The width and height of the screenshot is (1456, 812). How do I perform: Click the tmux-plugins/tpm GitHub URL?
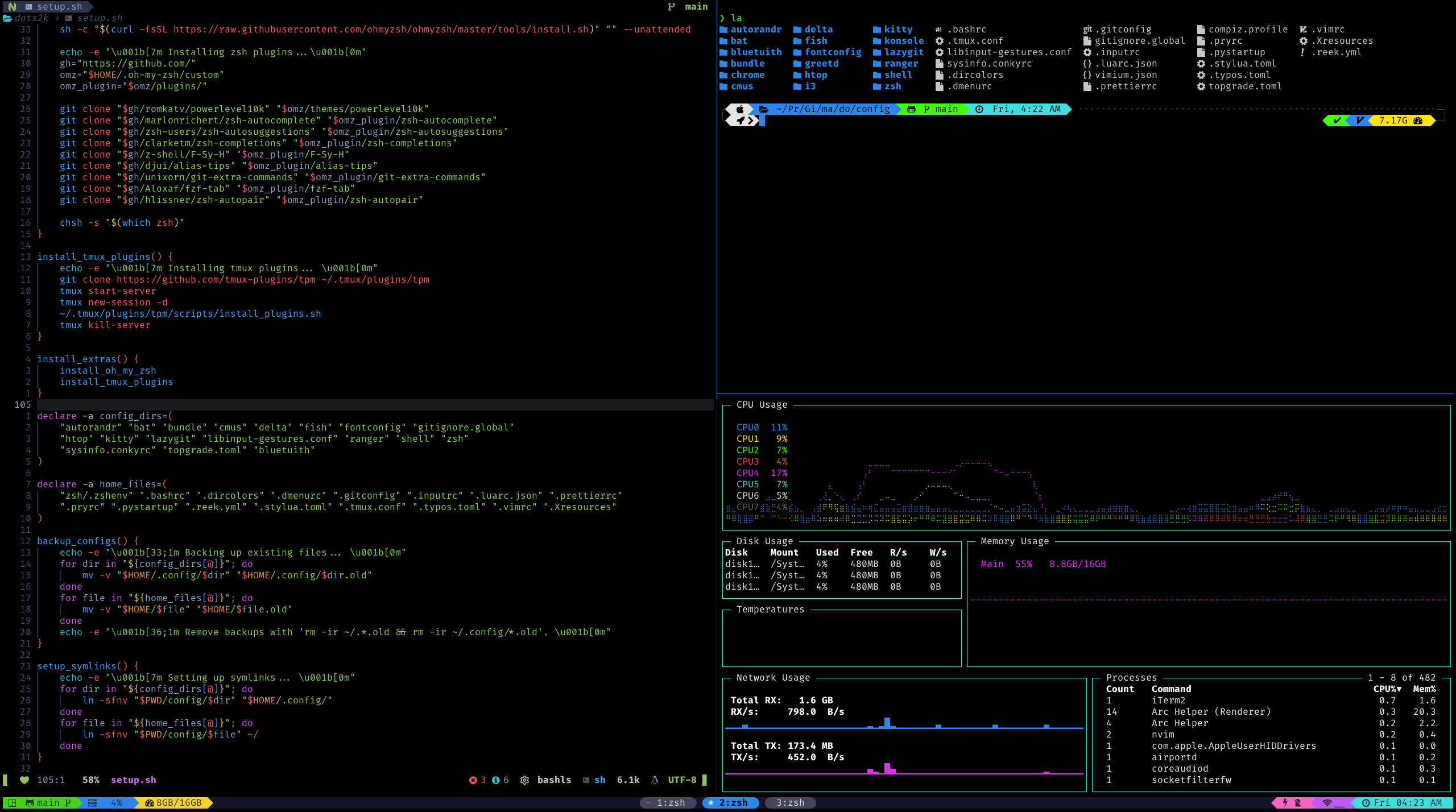tap(216, 280)
